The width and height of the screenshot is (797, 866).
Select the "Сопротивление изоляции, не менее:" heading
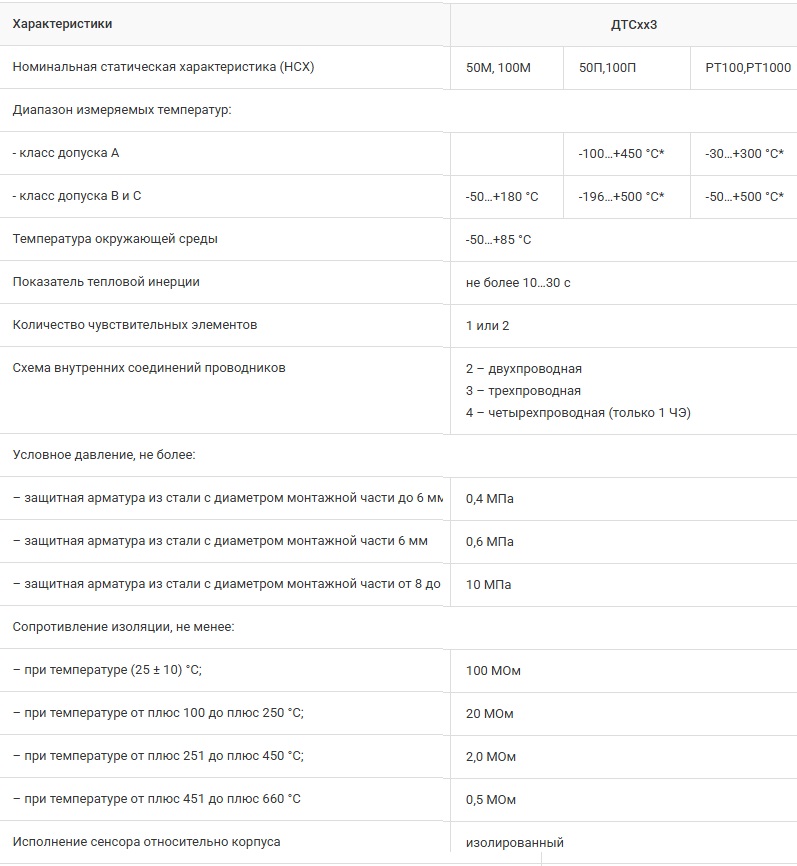pos(123,627)
